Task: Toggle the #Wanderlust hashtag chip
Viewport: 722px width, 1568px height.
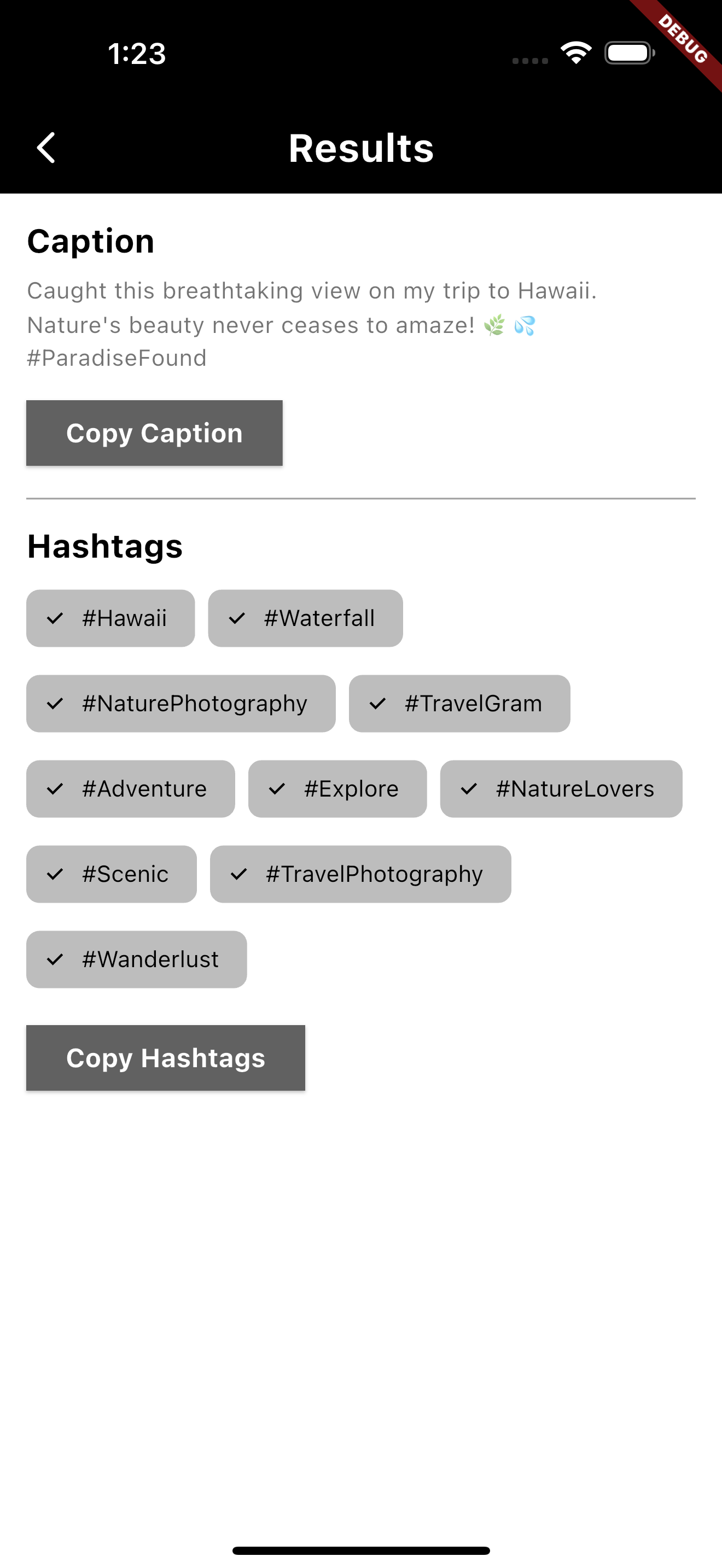Action: tap(136, 959)
